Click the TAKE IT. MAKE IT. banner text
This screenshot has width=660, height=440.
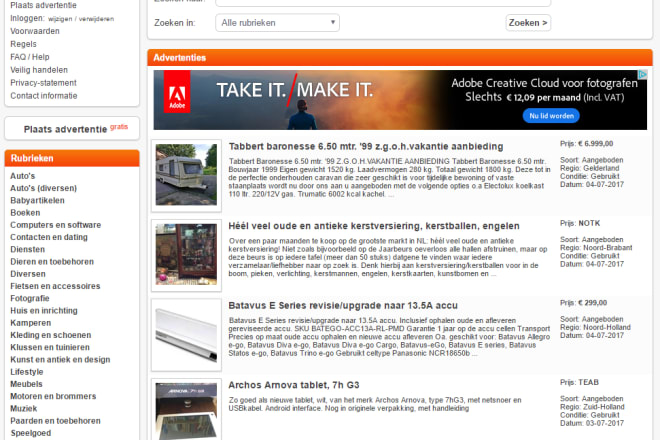(295, 90)
